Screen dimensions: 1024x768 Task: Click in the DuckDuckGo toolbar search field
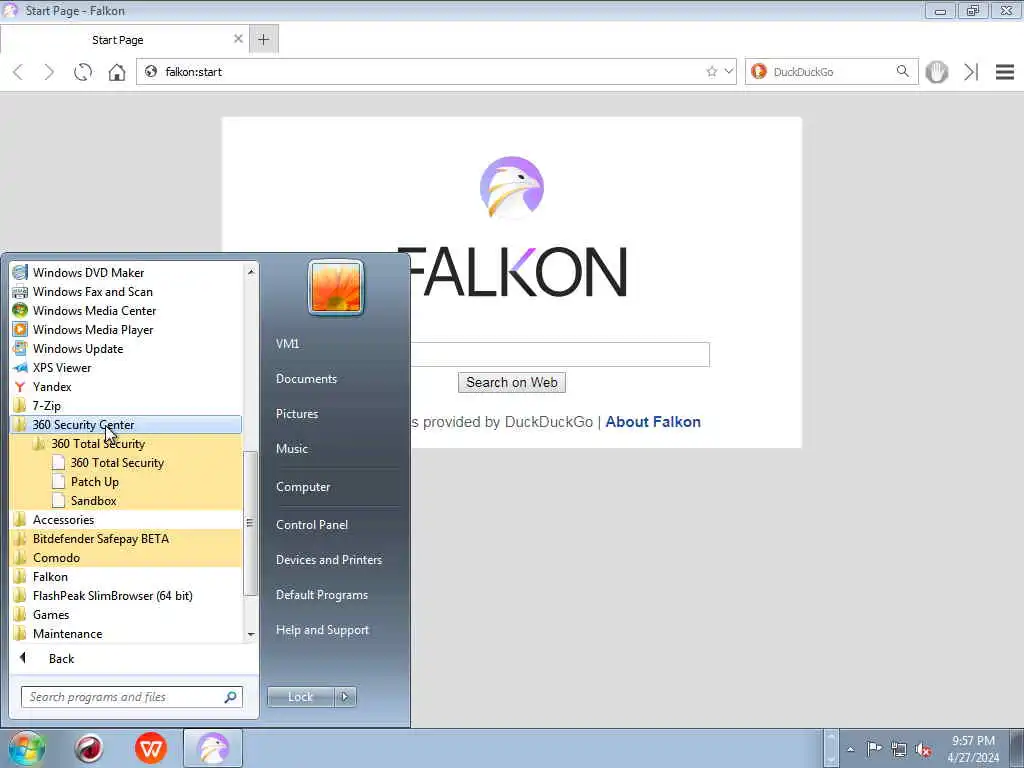coord(831,72)
